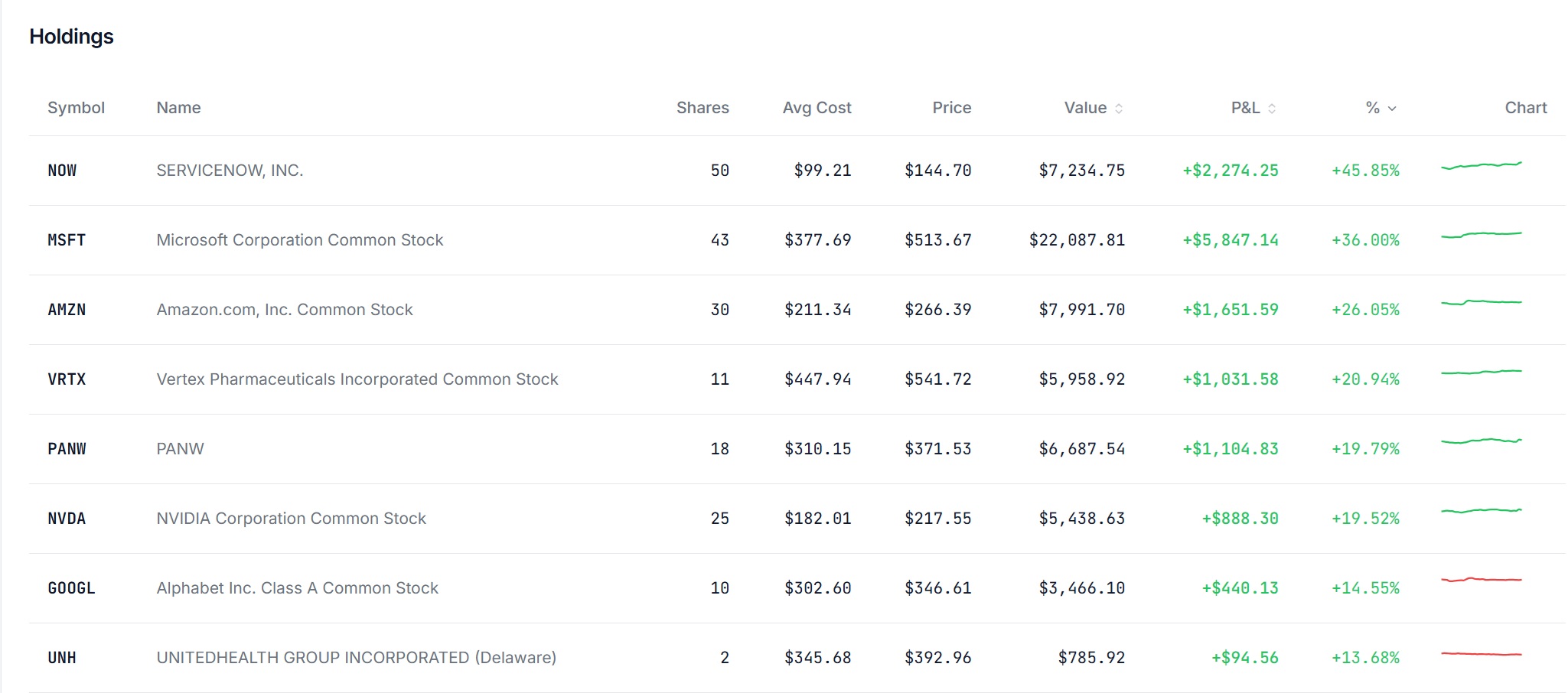Click UNH price $392.96
1568x693 pixels.
tap(938, 658)
